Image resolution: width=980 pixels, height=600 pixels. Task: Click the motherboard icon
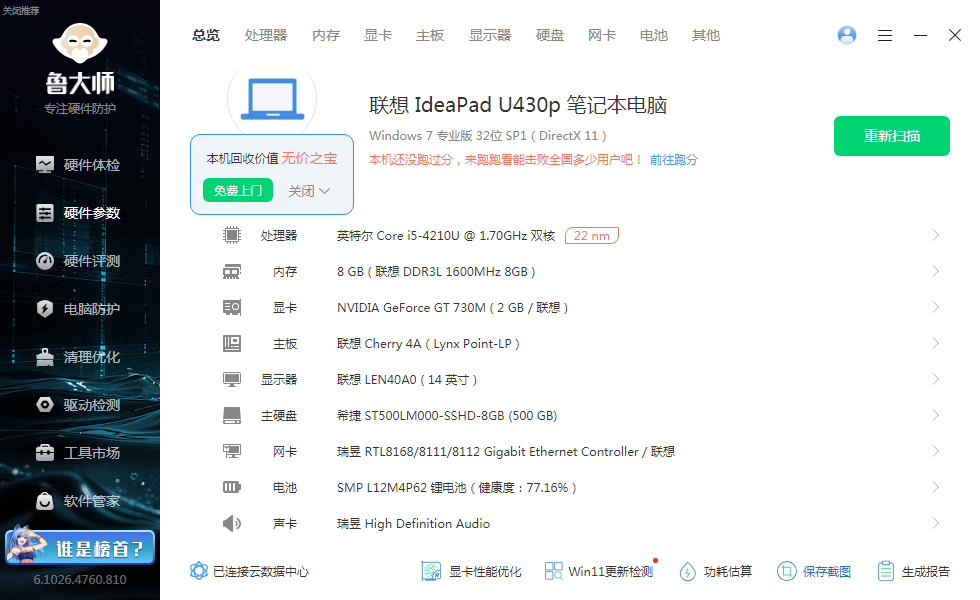click(232, 343)
